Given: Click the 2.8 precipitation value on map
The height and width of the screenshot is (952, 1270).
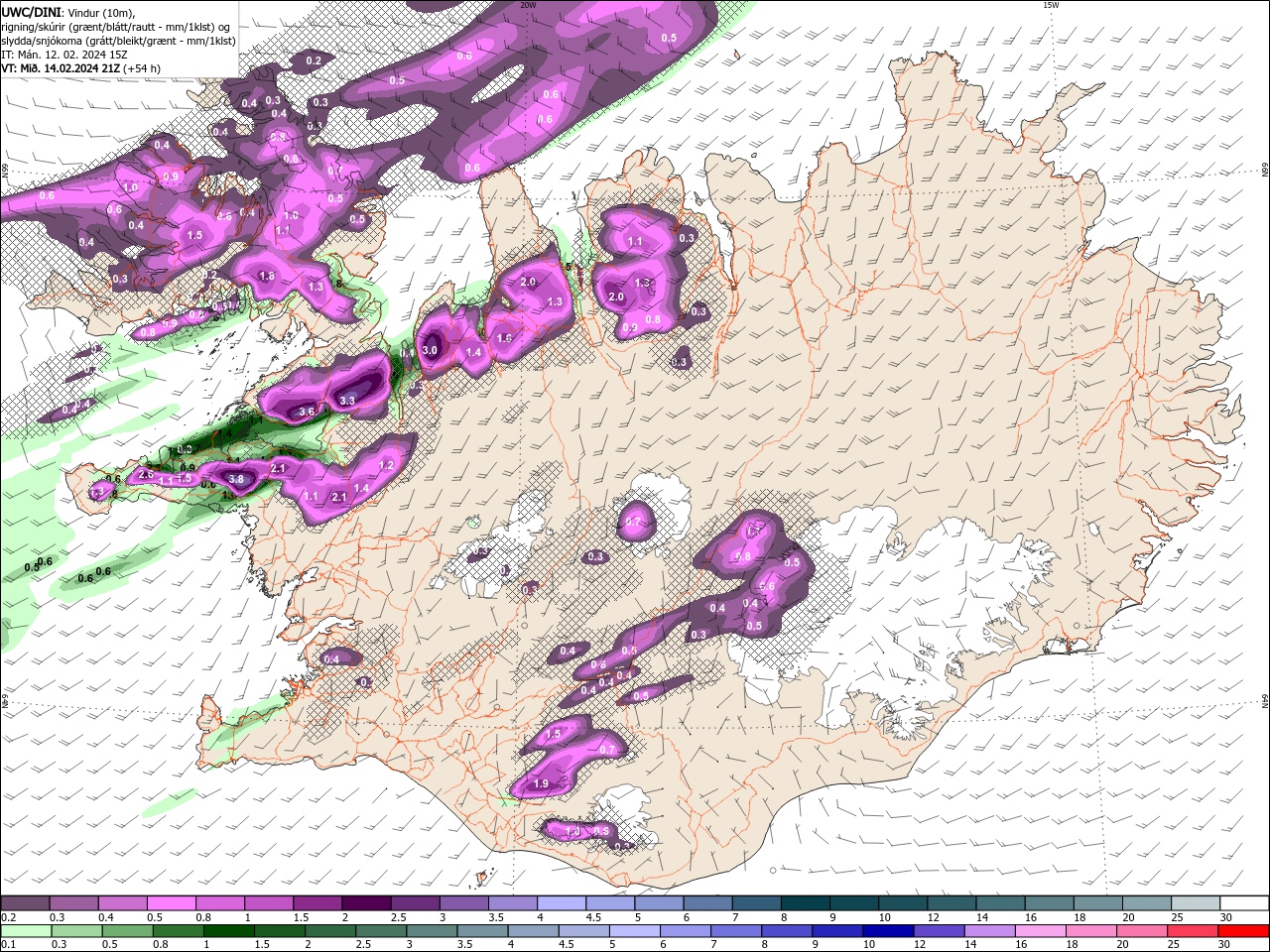Looking at the screenshot, I should click(146, 475).
